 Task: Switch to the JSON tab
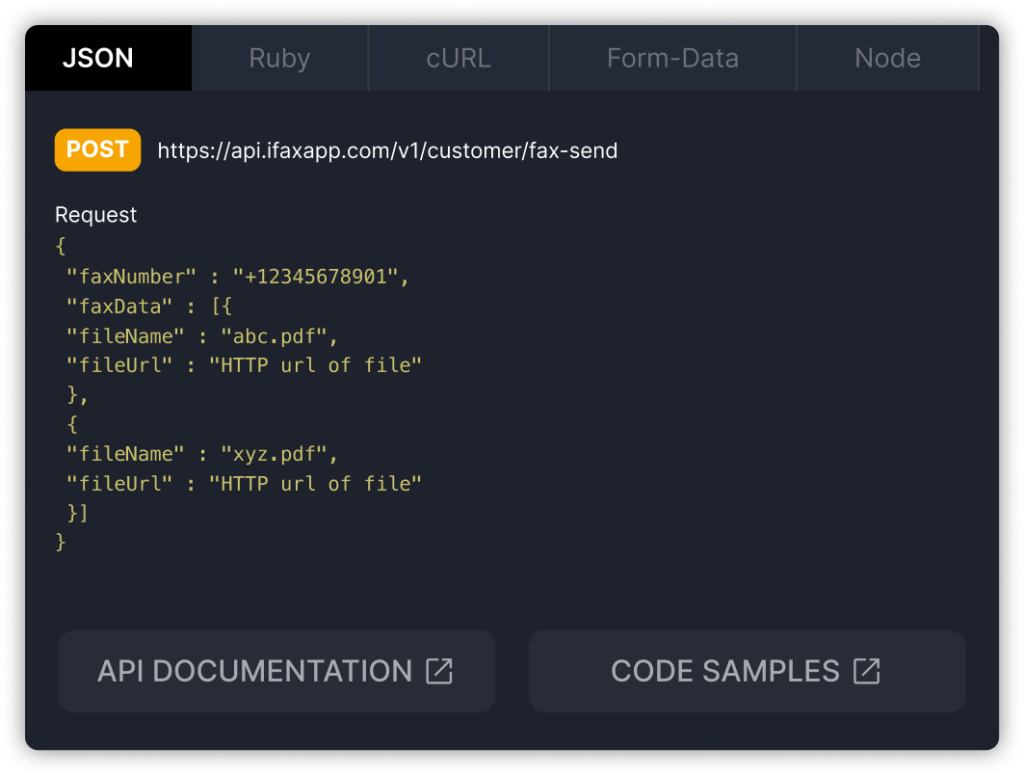108,58
